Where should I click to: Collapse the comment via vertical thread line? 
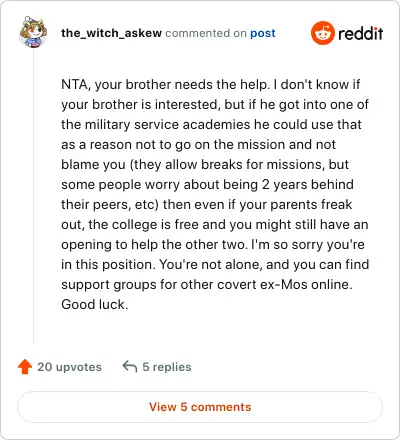click(33, 197)
